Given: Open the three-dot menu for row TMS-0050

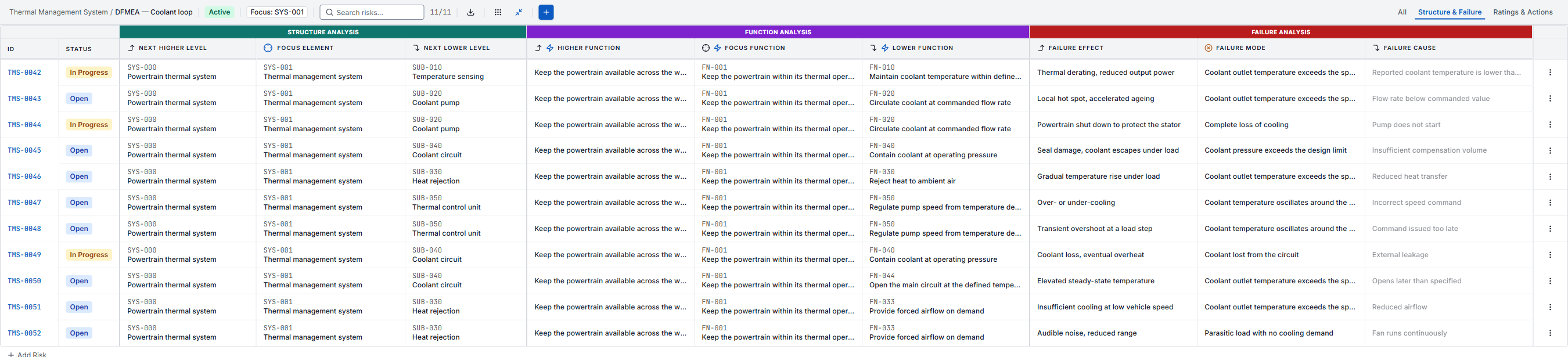Looking at the screenshot, I should pyautogui.click(x=1550, y=281).
